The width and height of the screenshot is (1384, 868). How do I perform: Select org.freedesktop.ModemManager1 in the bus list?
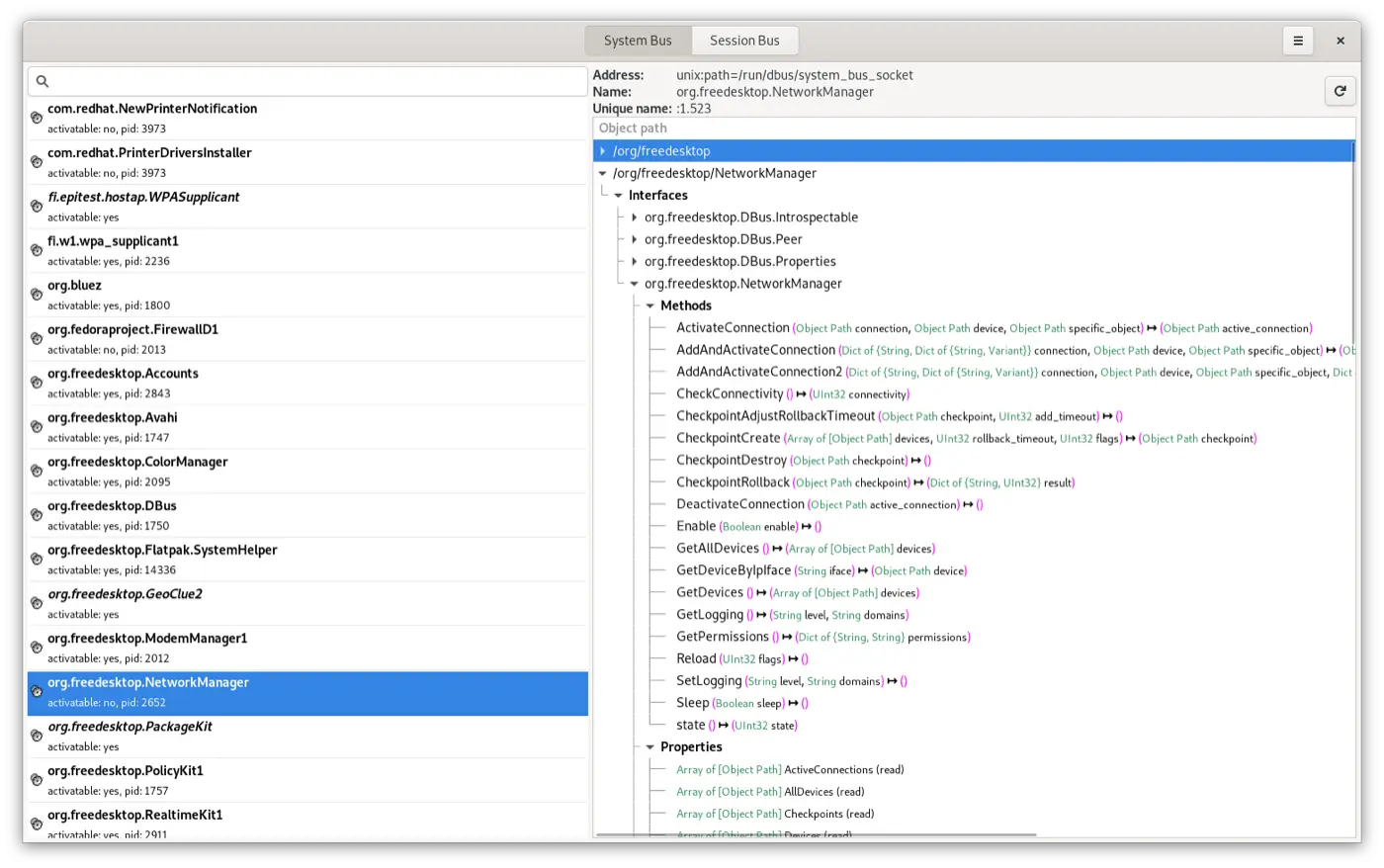(x=147, y=639)
